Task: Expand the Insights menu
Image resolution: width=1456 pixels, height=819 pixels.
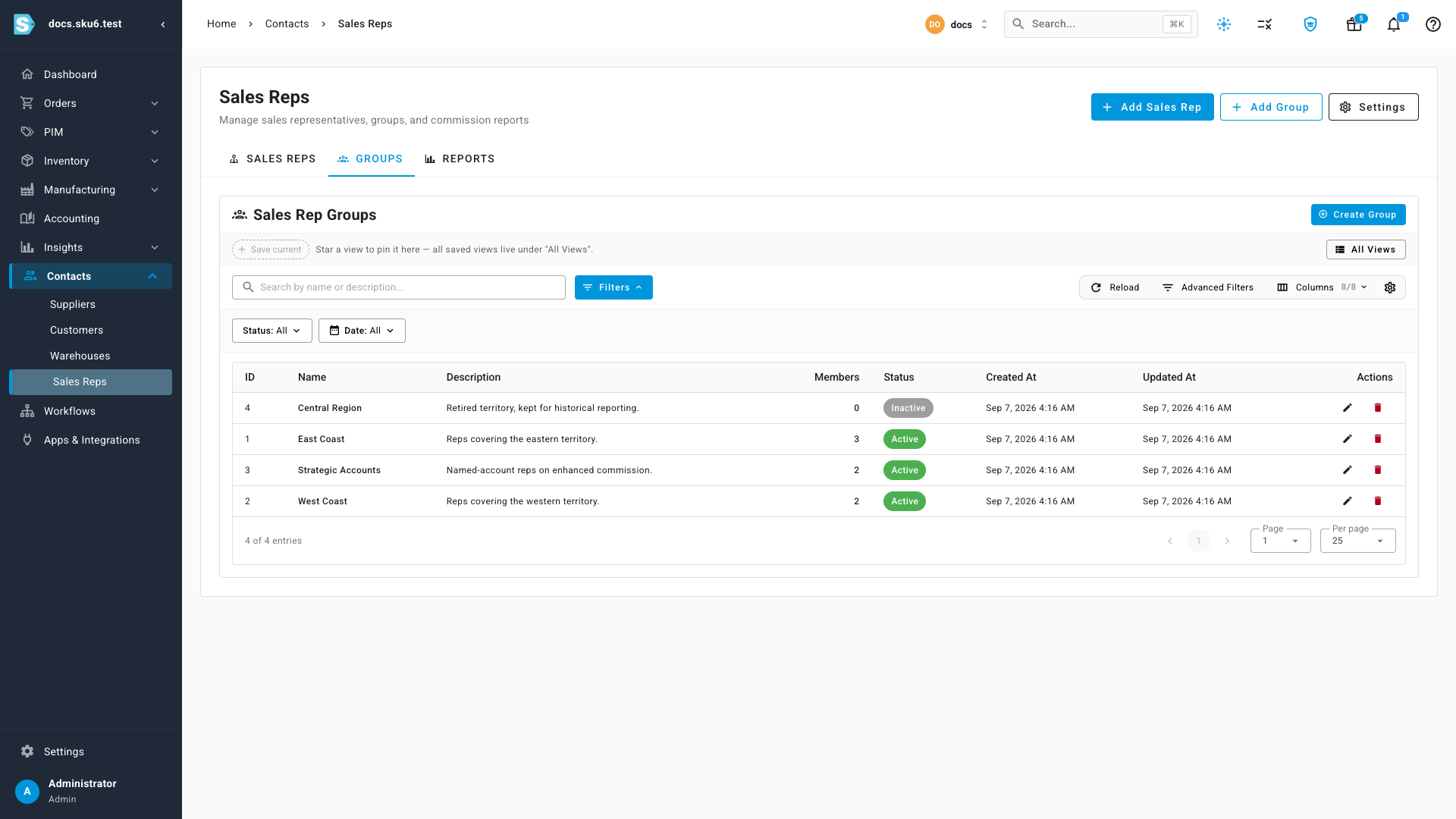Action: click(x=91, y=247)
